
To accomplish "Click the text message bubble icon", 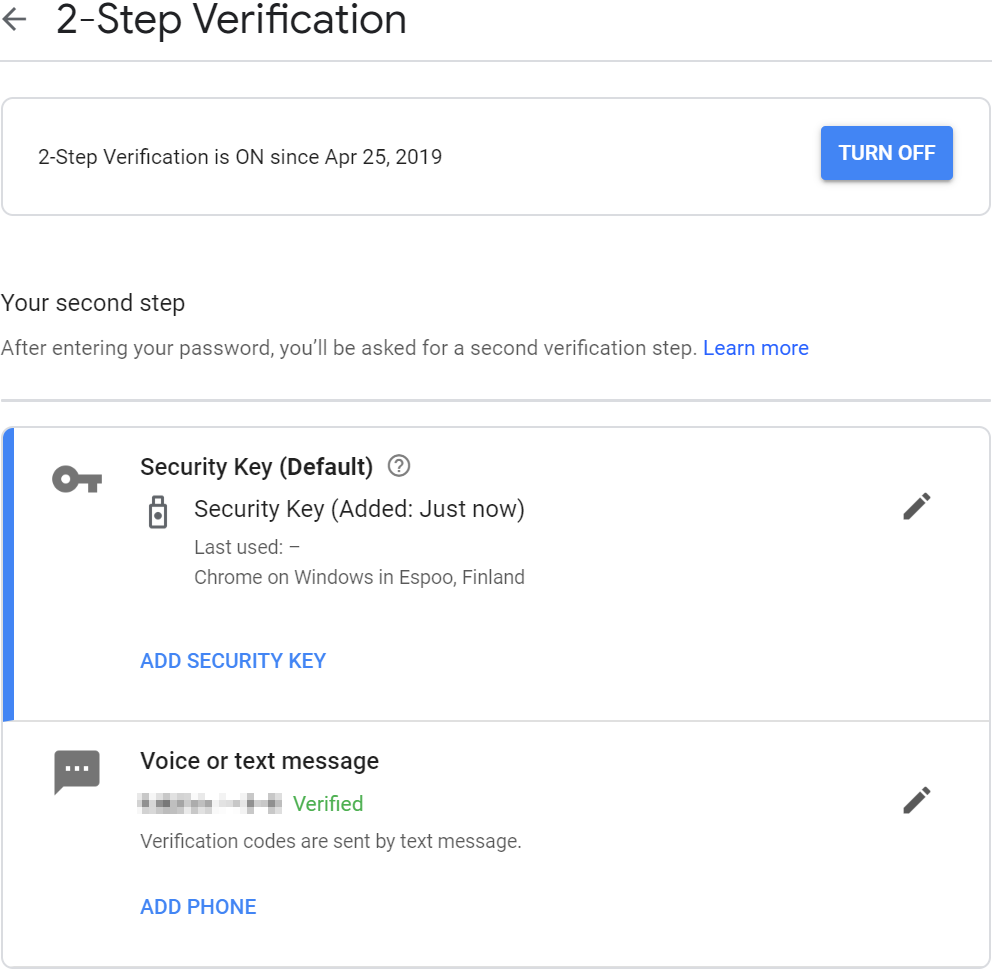I will (77, 771).
